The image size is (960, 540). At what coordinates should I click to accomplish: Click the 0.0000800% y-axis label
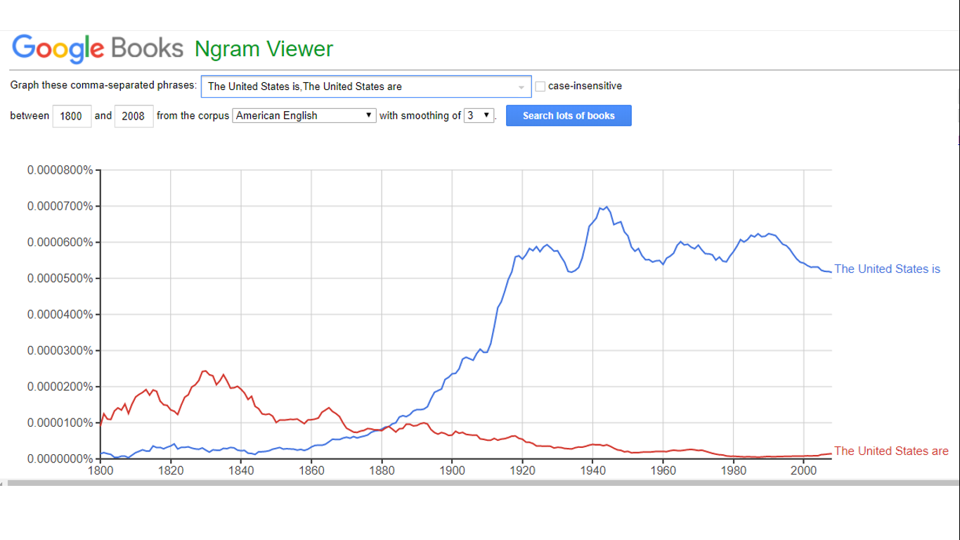60,170
